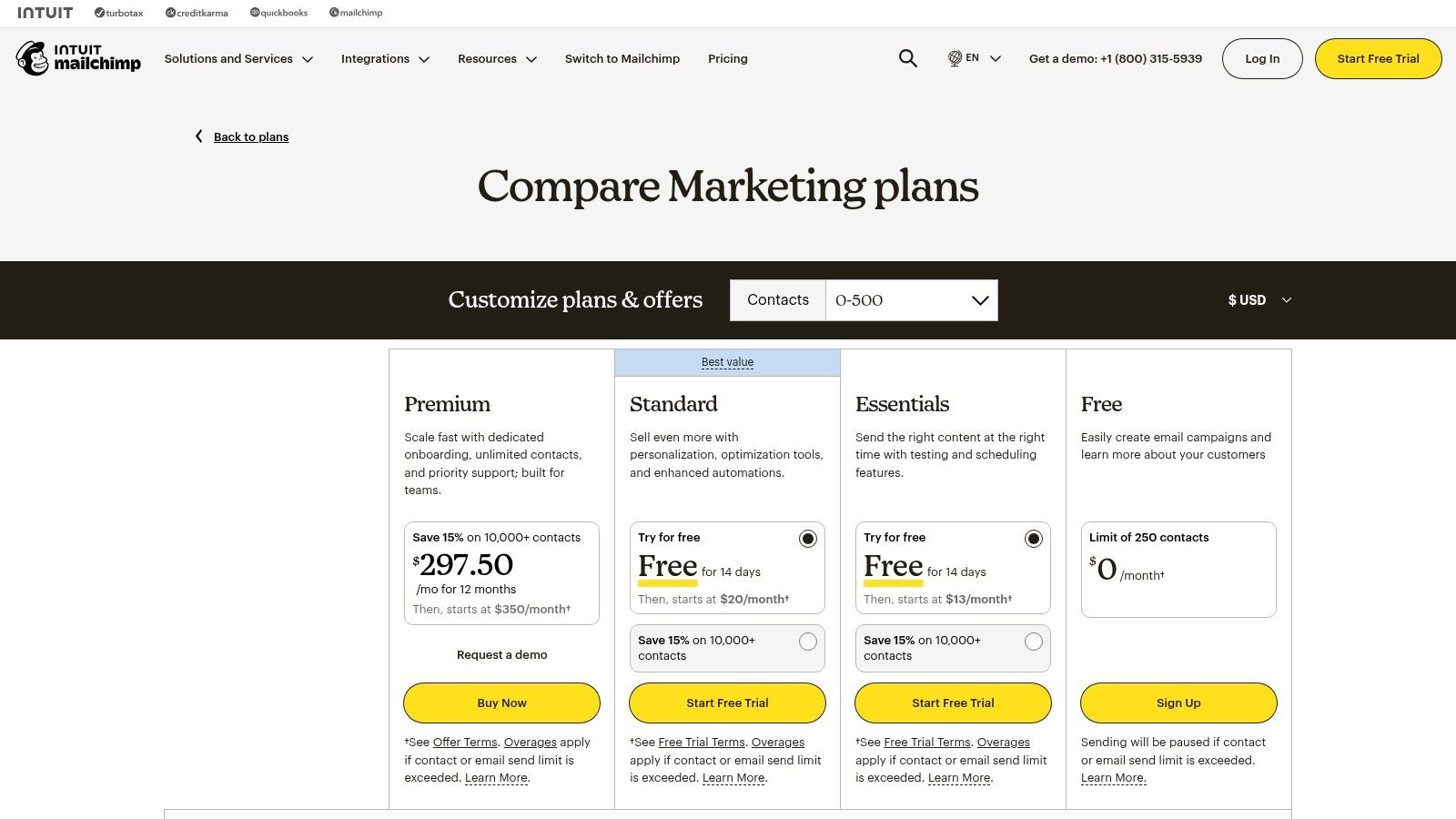Select Try for free for the Standard plan
This screenshot has width=1456, height=819.
click(807, 538)
